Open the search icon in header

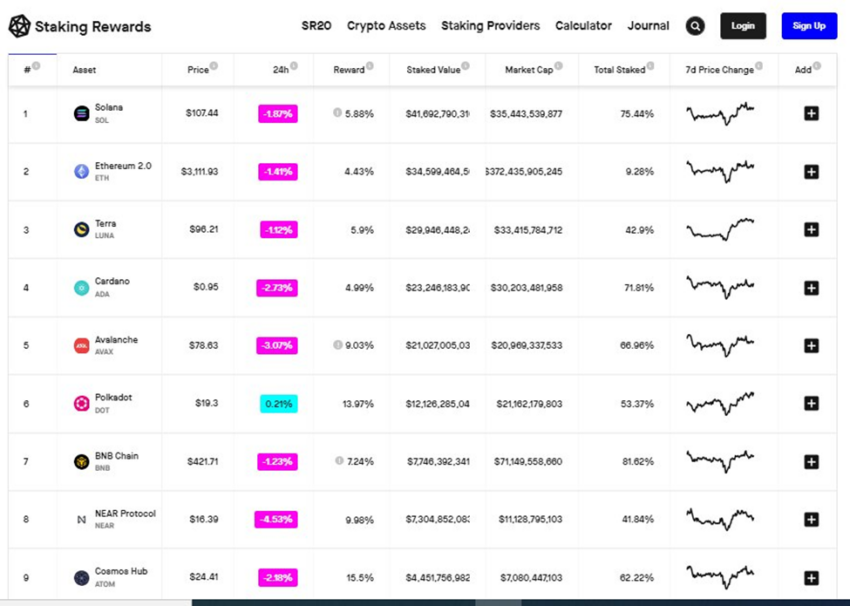695,26
